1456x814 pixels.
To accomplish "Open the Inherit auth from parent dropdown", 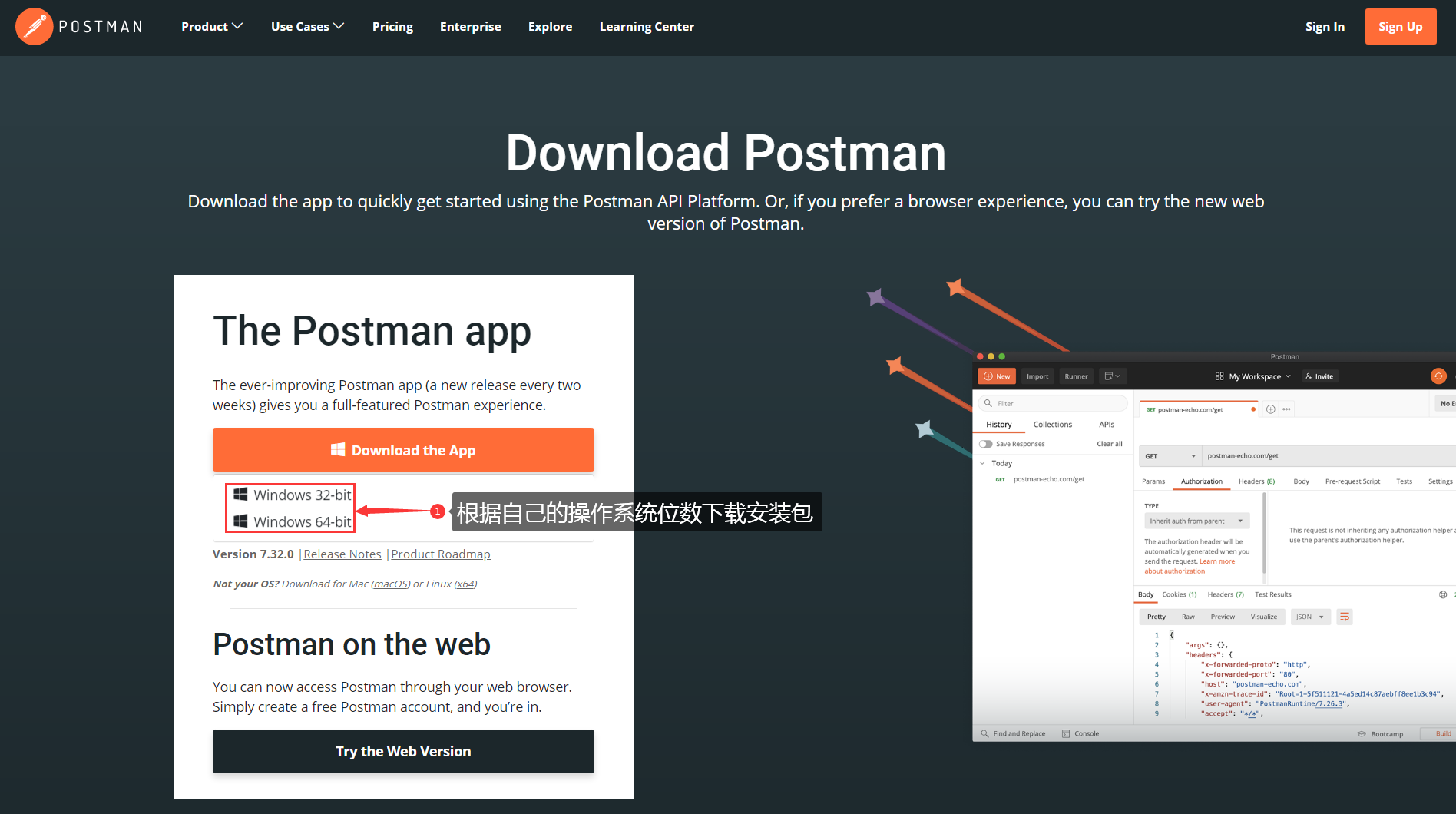I will 1196,521.
